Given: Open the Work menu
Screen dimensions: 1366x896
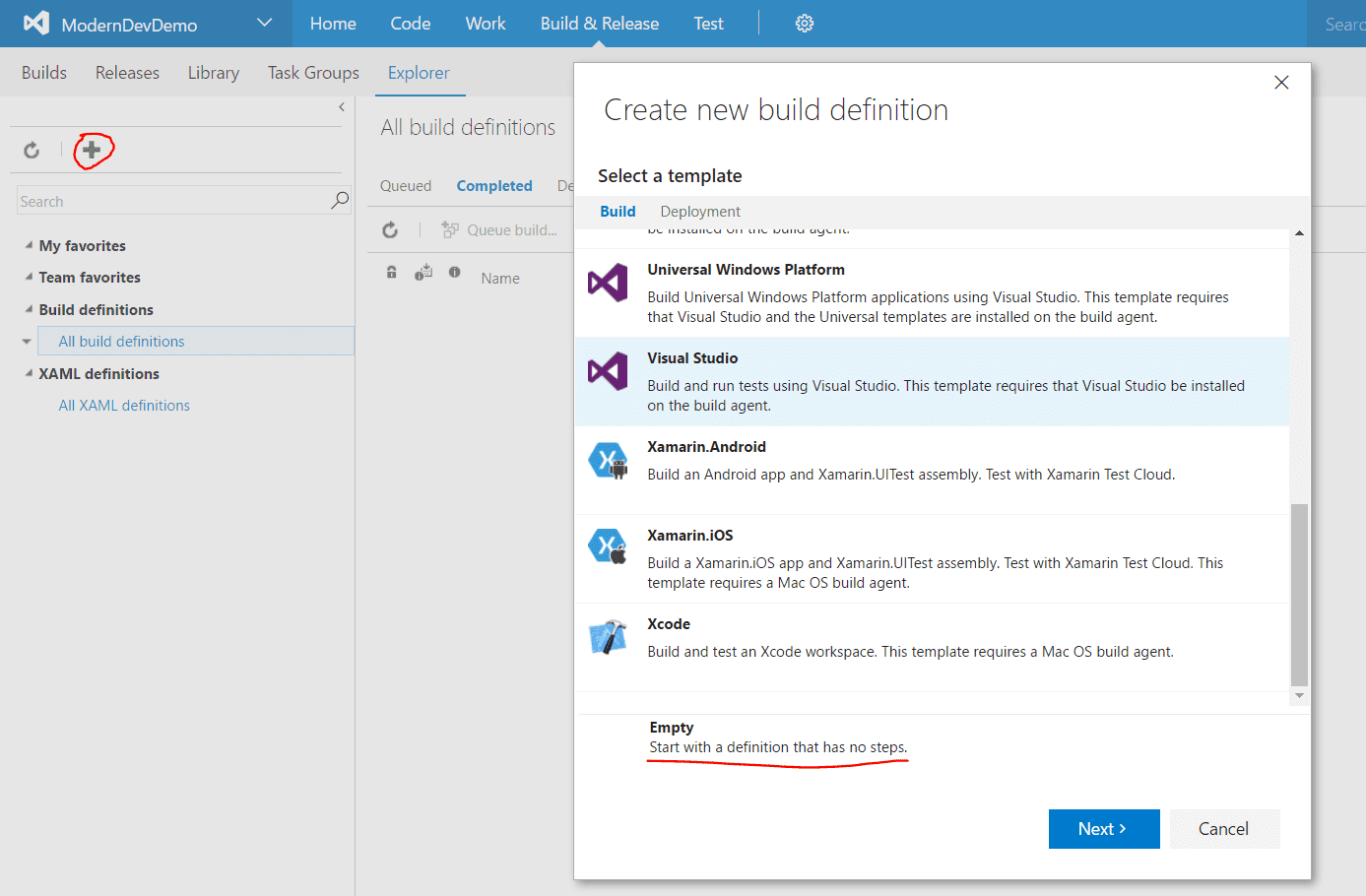Looking at the screenshot, I should (486, 24).
